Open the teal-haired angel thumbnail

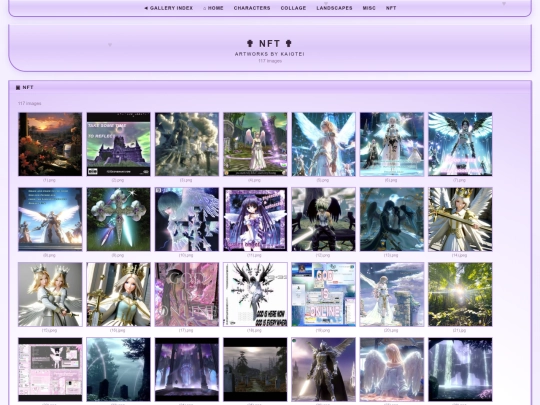pyautogui.click(x=187, y=219)
